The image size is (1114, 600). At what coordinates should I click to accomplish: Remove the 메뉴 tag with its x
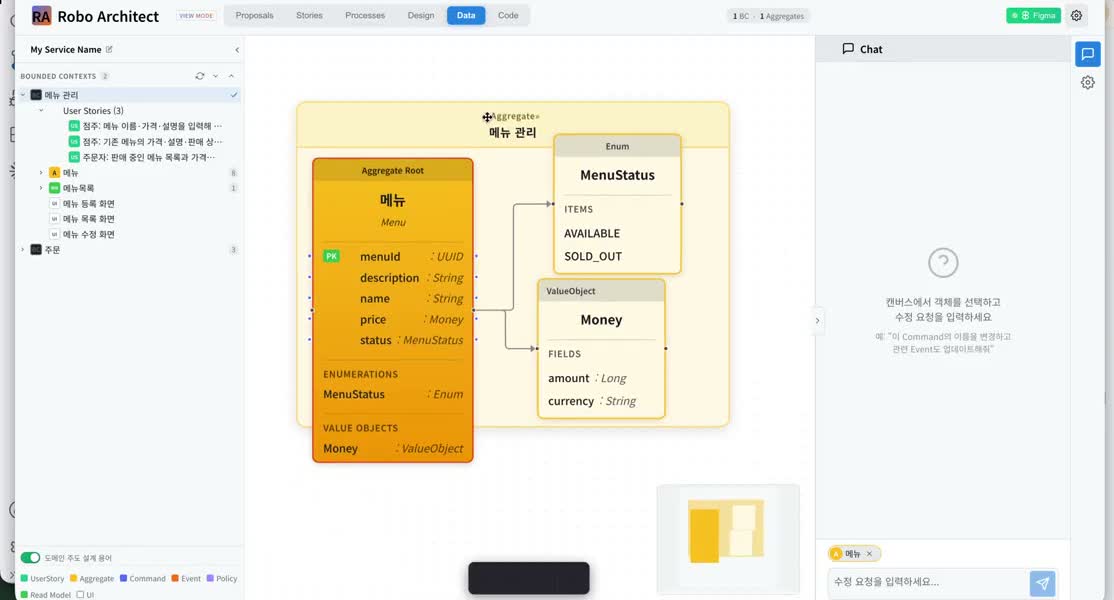pos(869,554)
